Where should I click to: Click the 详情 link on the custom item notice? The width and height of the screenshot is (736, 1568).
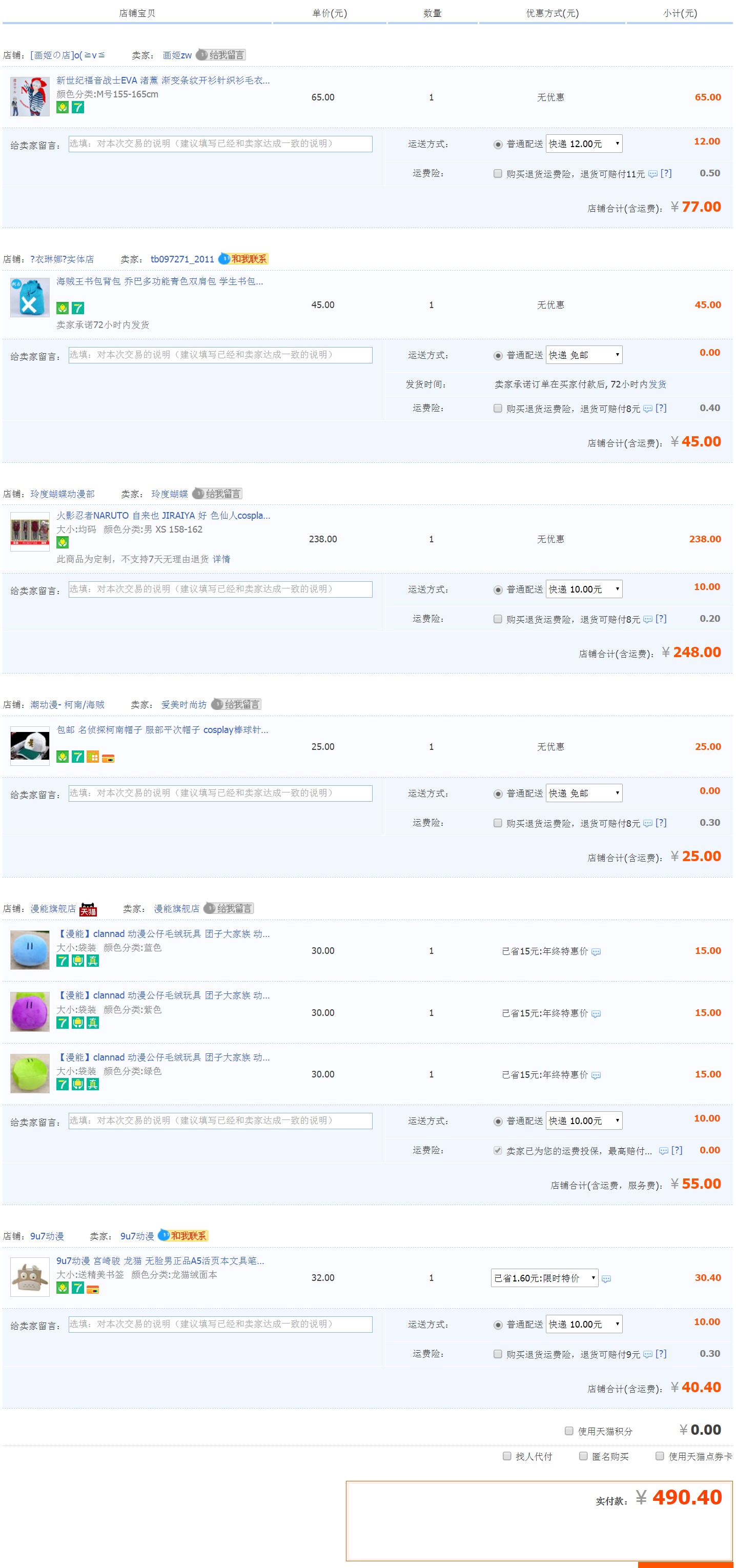pyautogui.click(x=221, y=559)
